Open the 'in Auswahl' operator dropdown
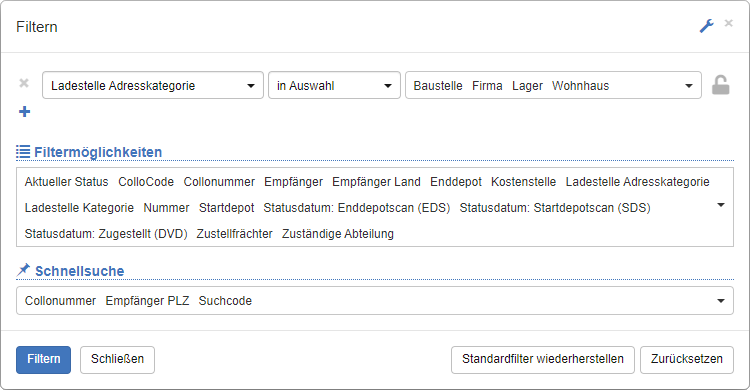 [334, 85]
